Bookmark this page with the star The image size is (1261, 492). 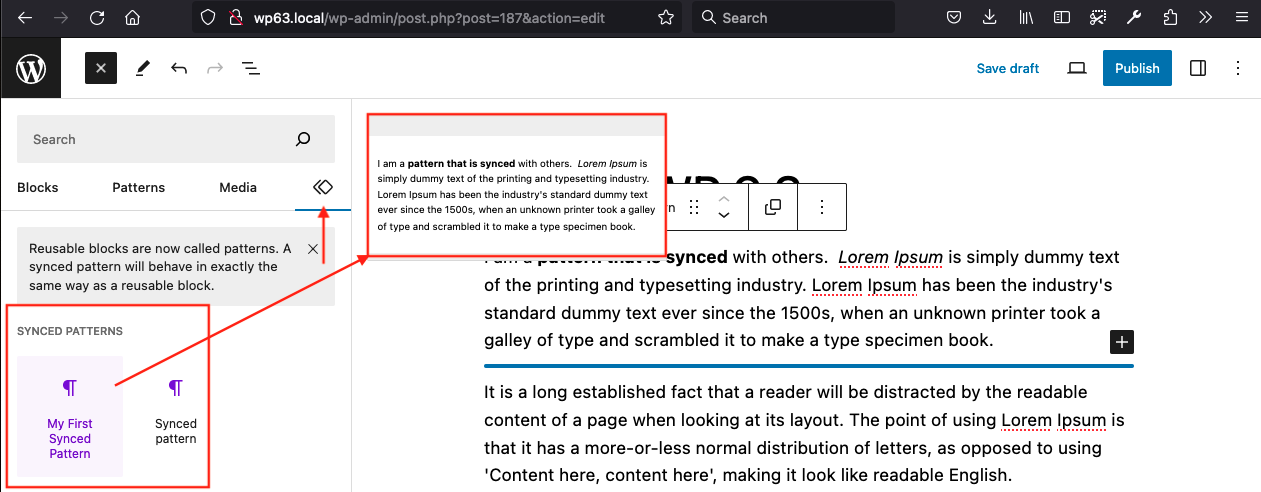666,17
